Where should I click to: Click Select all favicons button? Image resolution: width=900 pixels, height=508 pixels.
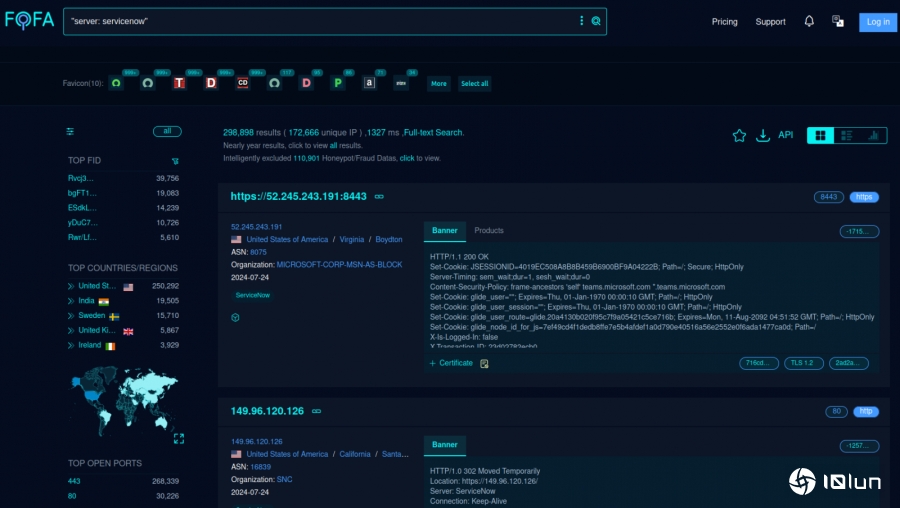point(474,84)
